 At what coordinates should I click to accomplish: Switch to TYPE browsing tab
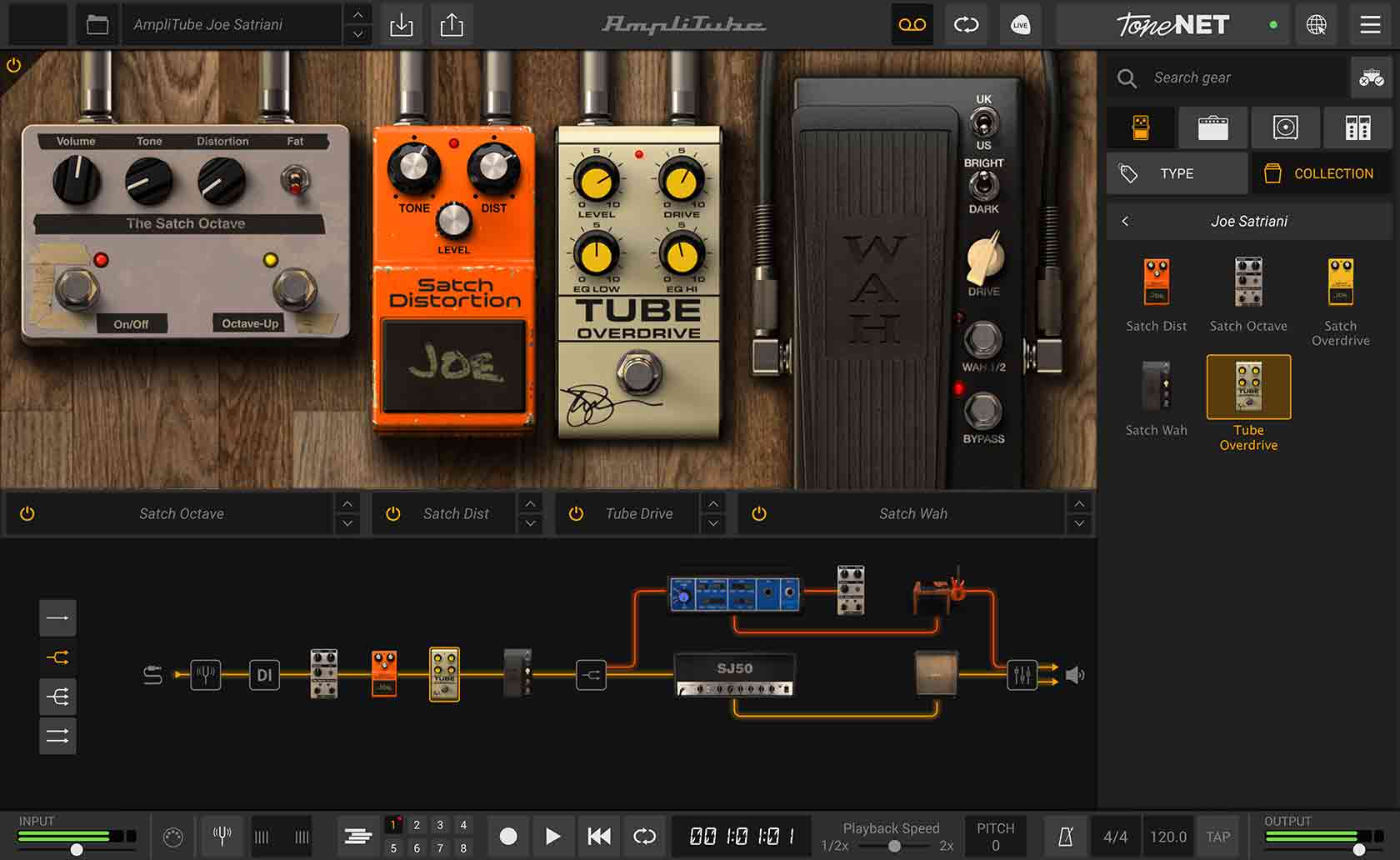(x=1177, y=173)
